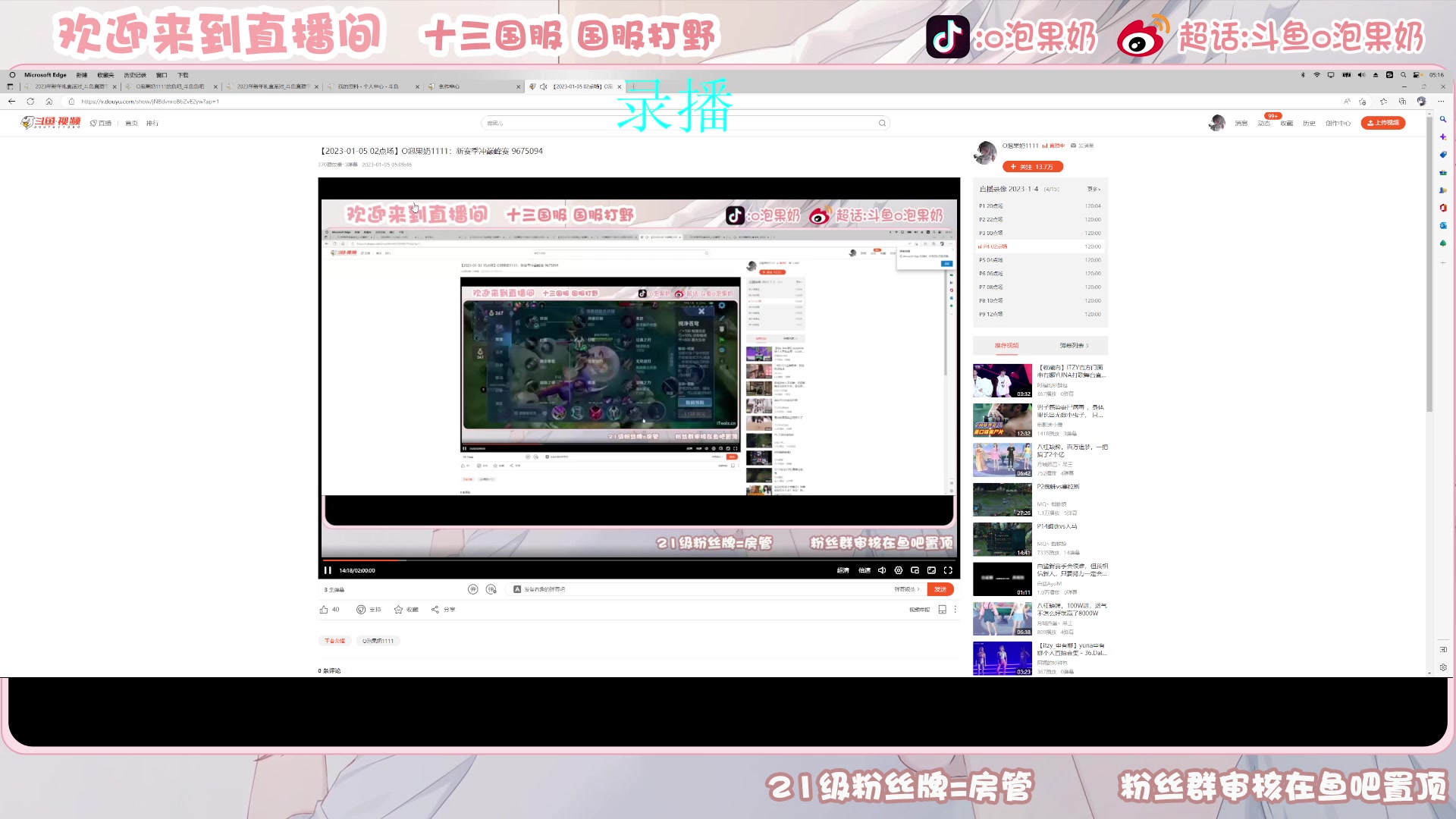Activate fullscreen playback

(x=949, y=570)
